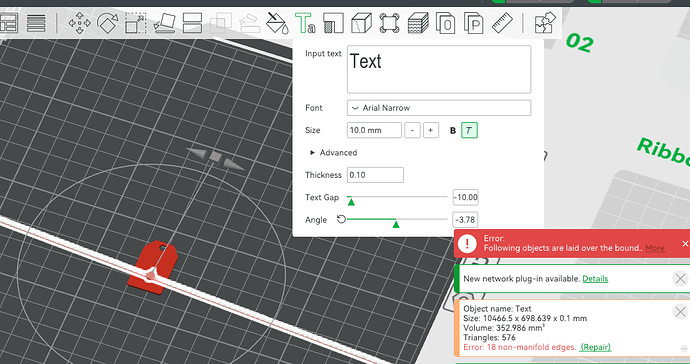Open the Measure ruler tool
Screen dimensions: 690x364
pyautogui.click(x=502, y=23)
